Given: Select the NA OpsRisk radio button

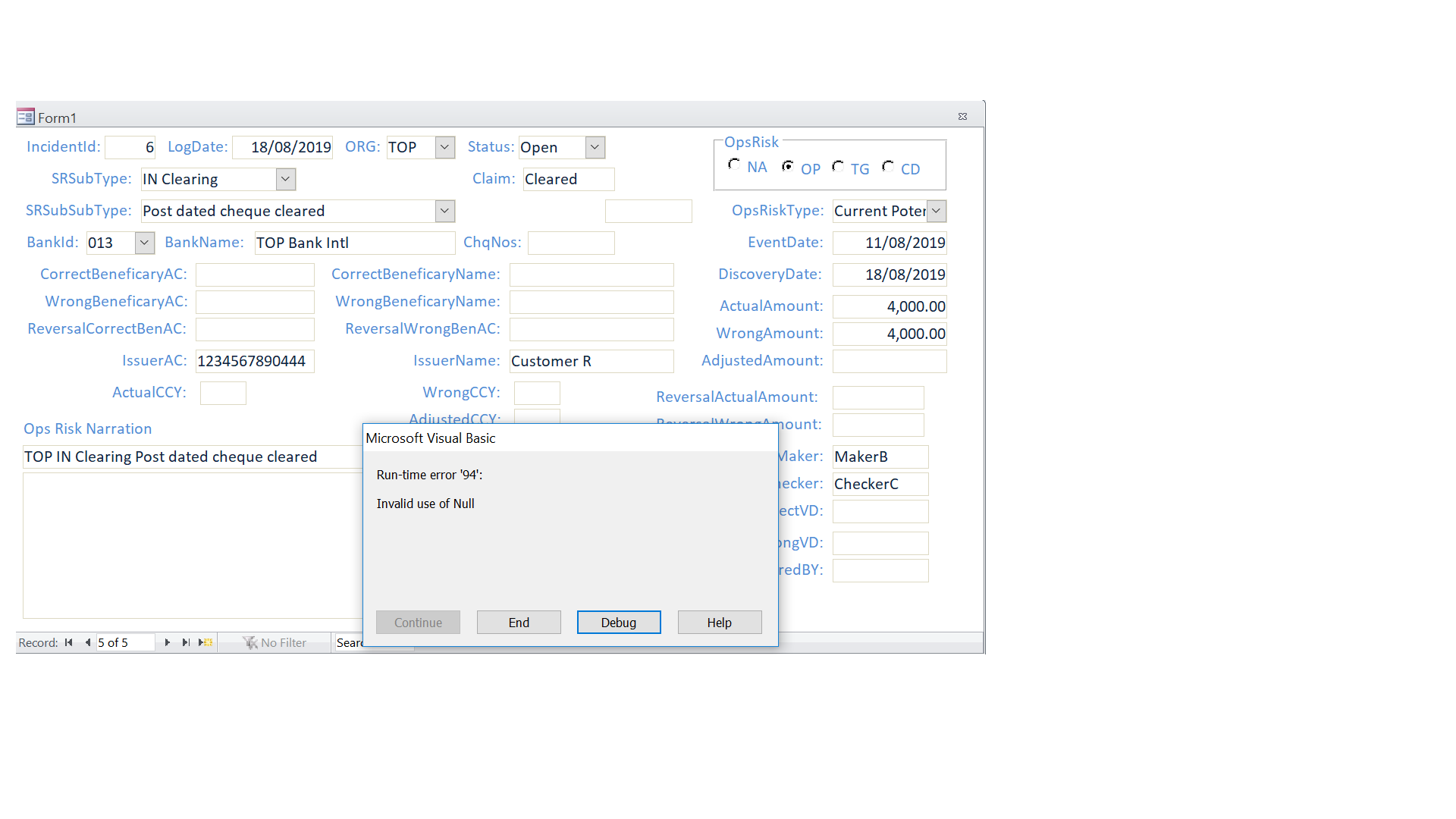Looking at the screenshot, I should (x=734, y=165).
